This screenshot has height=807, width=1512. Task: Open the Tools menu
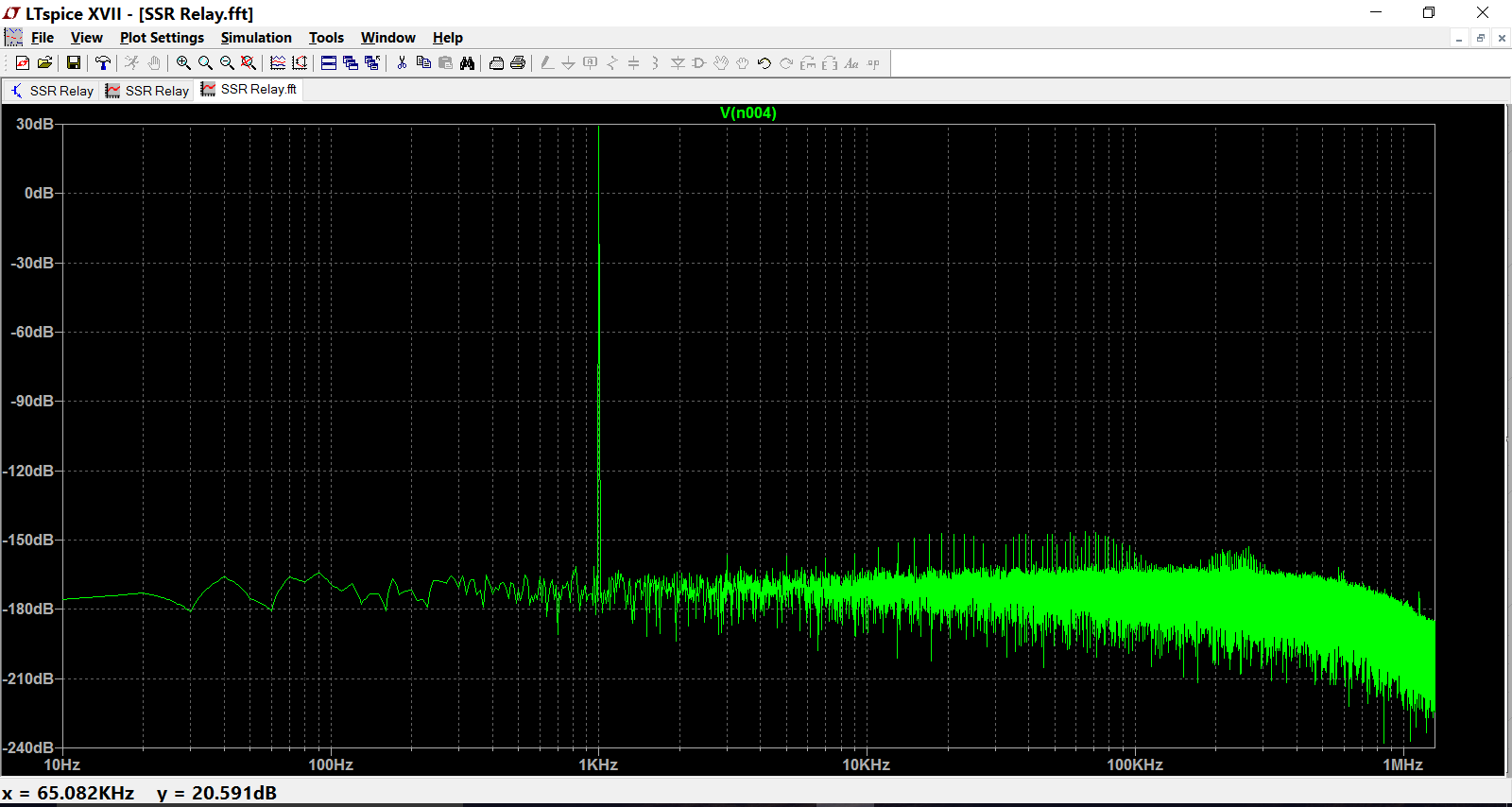click(326, 38)
